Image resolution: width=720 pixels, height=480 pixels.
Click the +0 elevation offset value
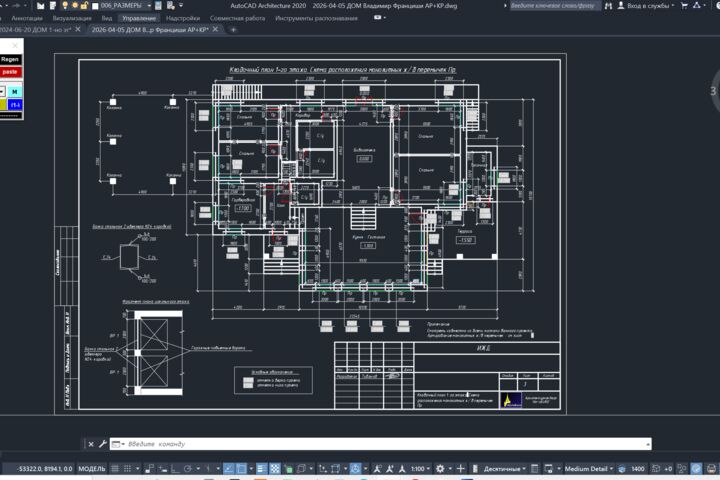point(668,469)
